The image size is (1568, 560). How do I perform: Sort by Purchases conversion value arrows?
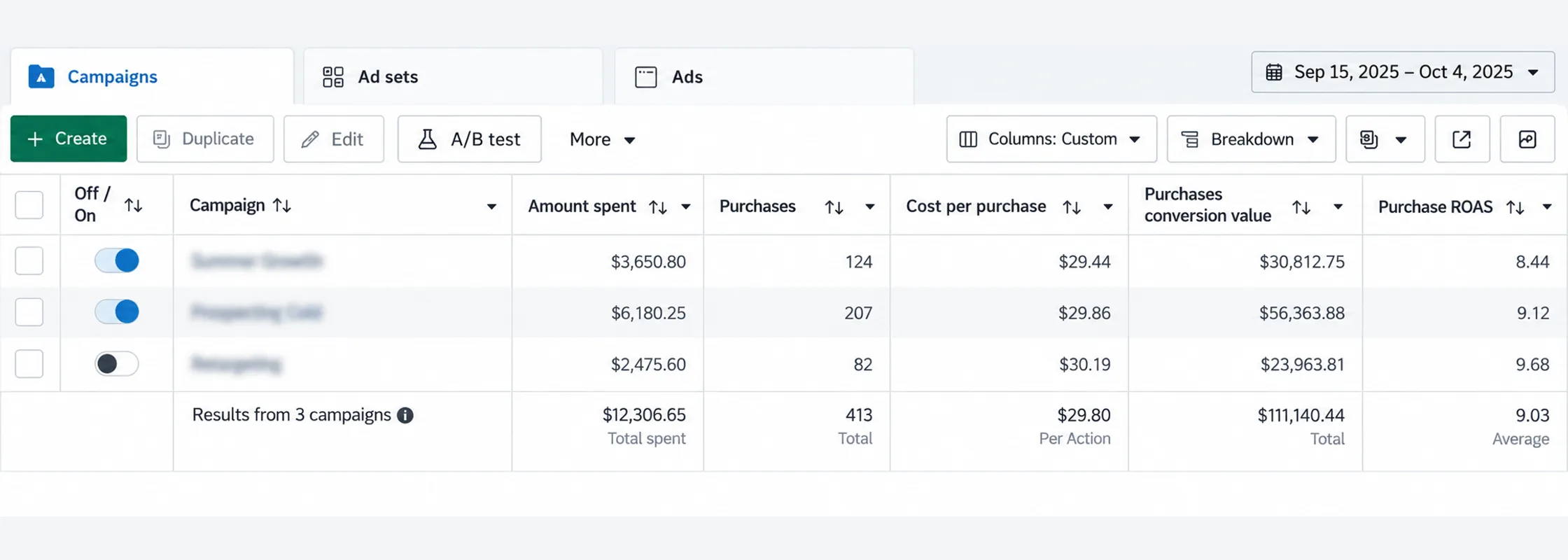1301,206
